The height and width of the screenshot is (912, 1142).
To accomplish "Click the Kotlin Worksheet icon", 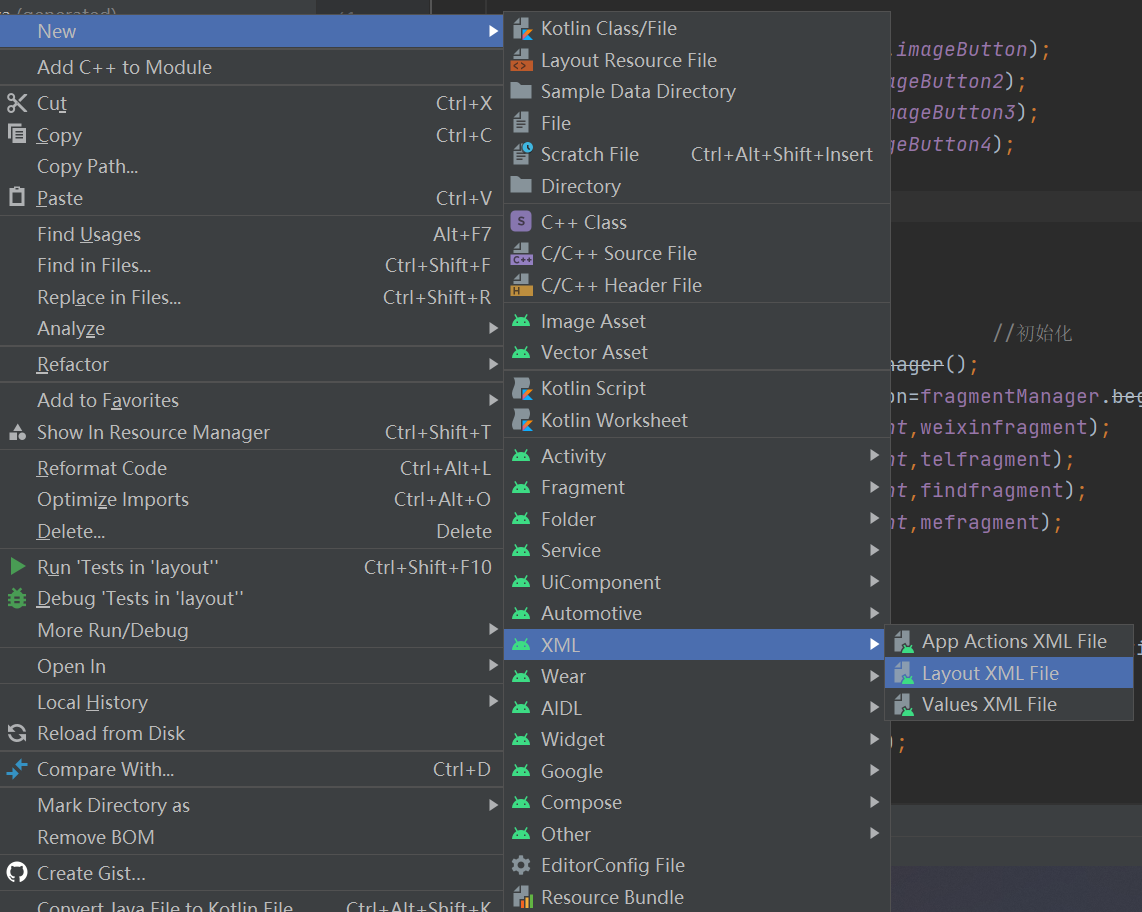I will [521, 420].
